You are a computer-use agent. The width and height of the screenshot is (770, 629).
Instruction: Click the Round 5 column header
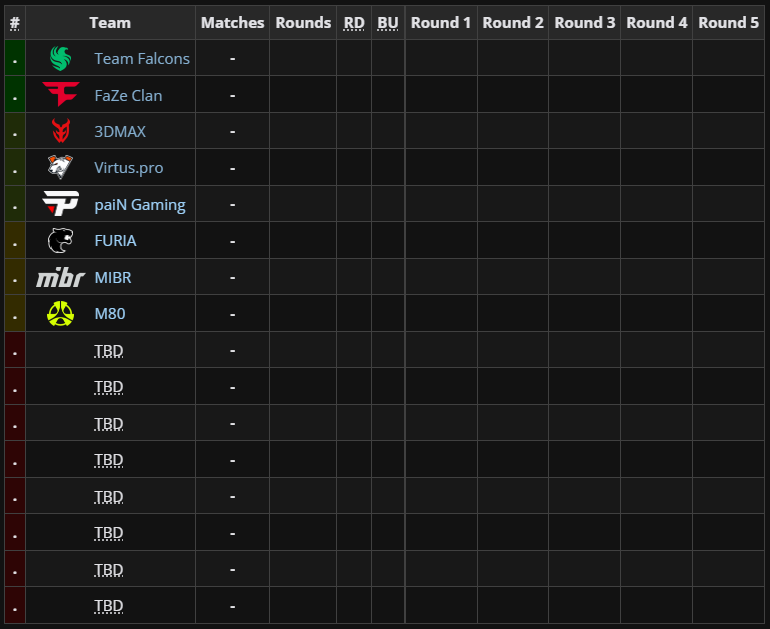[728, 23]
